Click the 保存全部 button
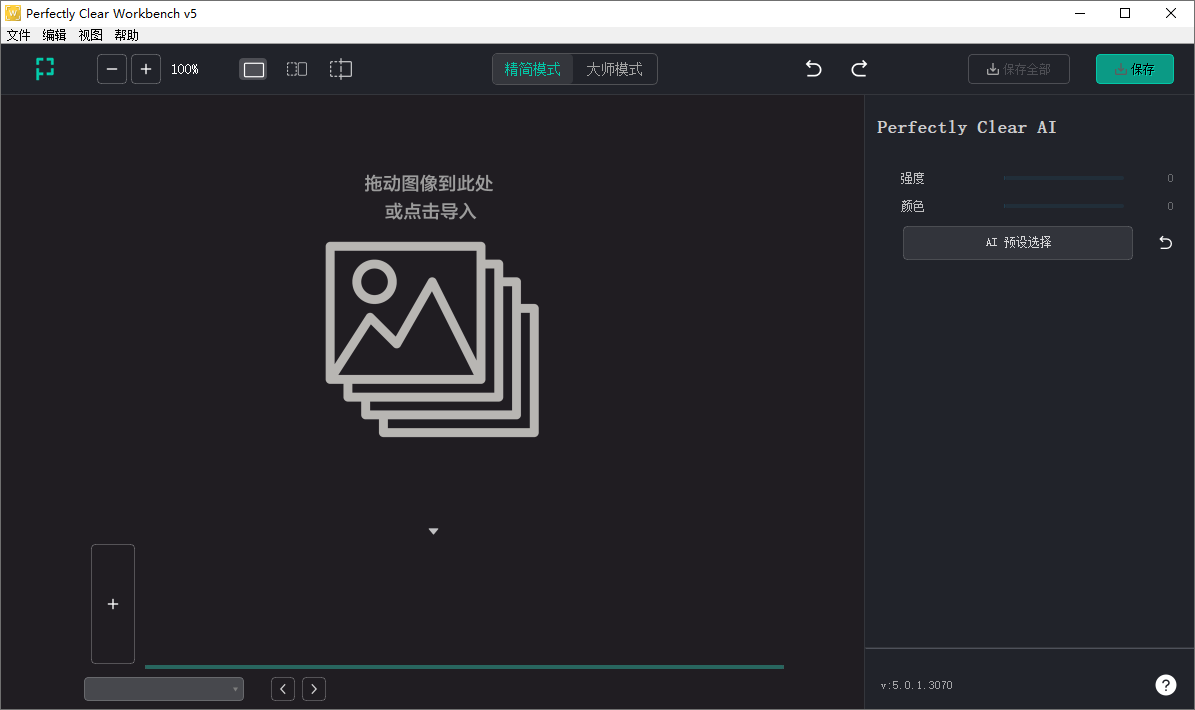 (x=1018, y=69)
